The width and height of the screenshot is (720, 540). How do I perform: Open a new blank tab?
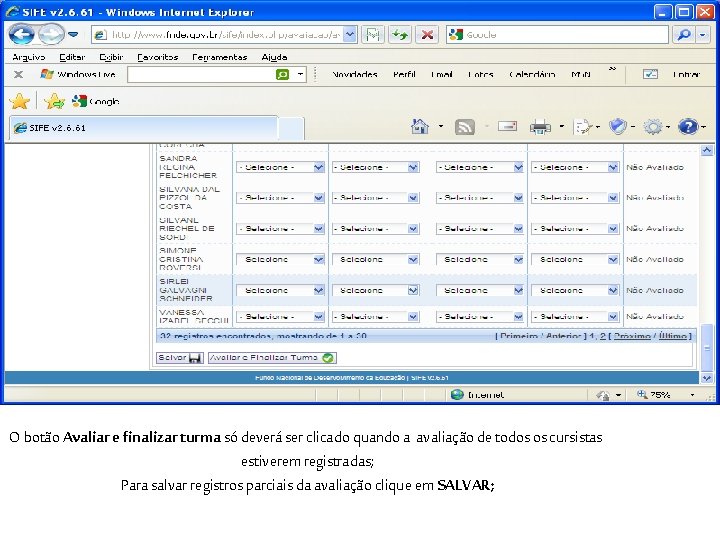(291, 128)
